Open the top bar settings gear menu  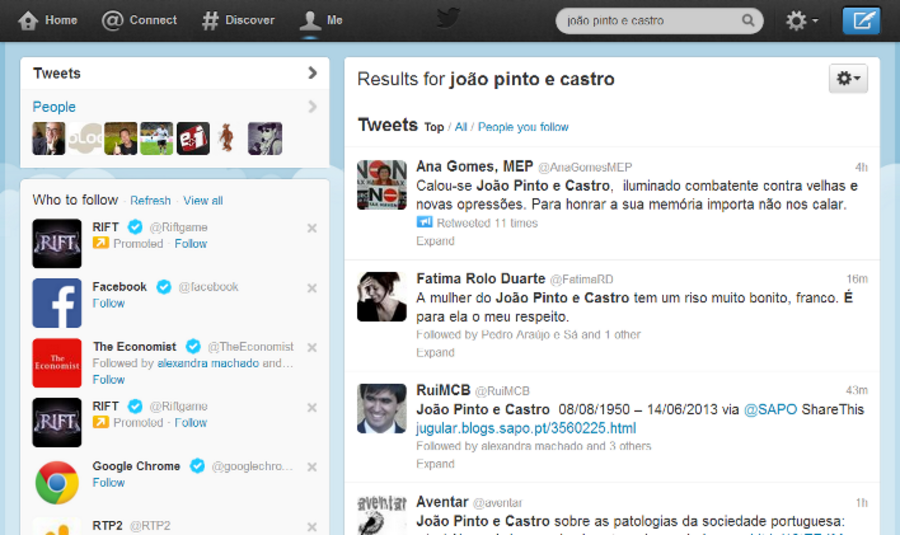(801, 21)
